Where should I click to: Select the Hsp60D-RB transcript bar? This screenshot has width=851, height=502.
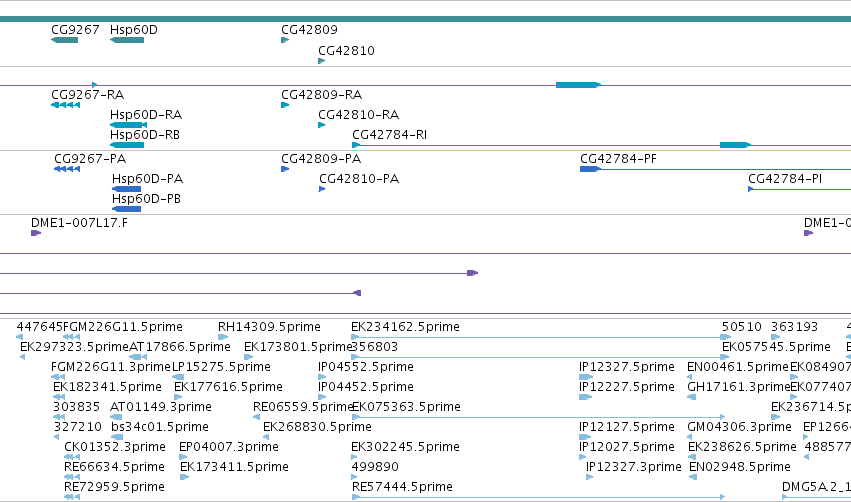click(x=127, y=145)
